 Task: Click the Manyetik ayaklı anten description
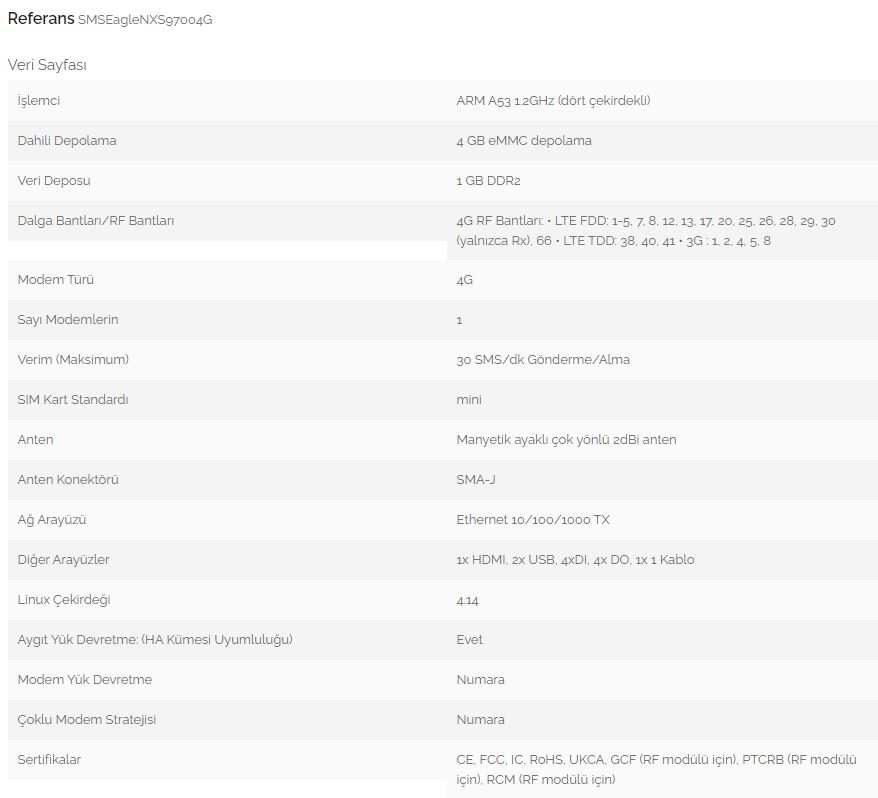click(566, 440)
